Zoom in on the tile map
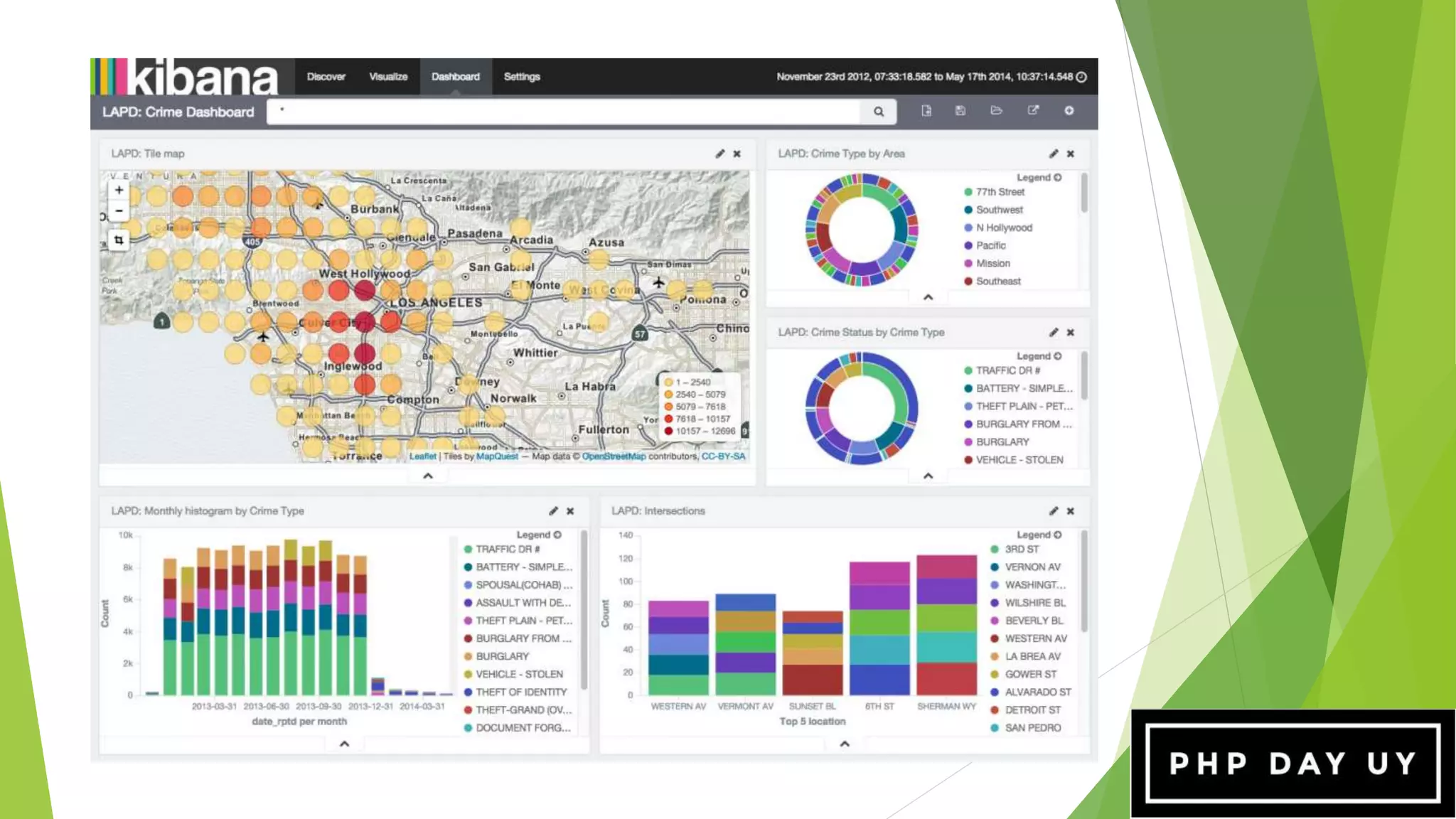Image resolution: width=1456 pixels, height=819 pixels. coord(119,190)
